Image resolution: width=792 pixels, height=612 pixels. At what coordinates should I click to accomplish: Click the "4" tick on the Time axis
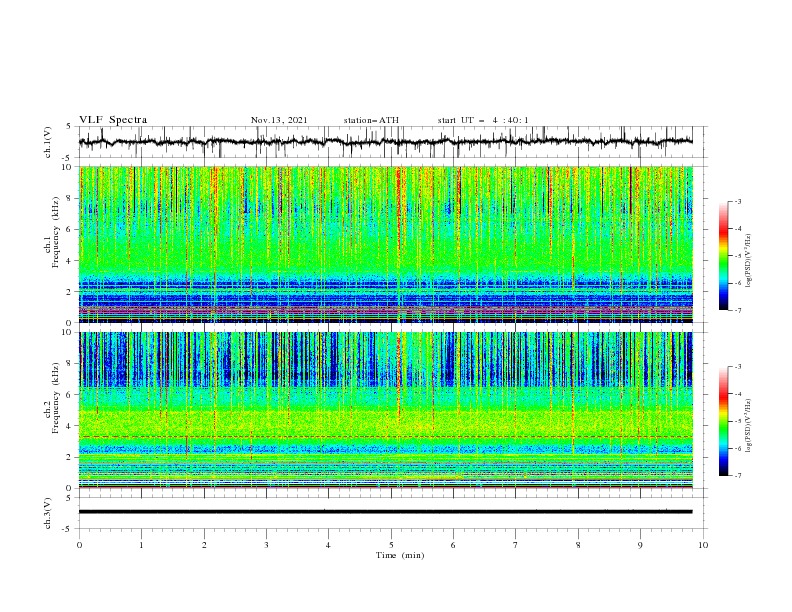coord(328,545)
